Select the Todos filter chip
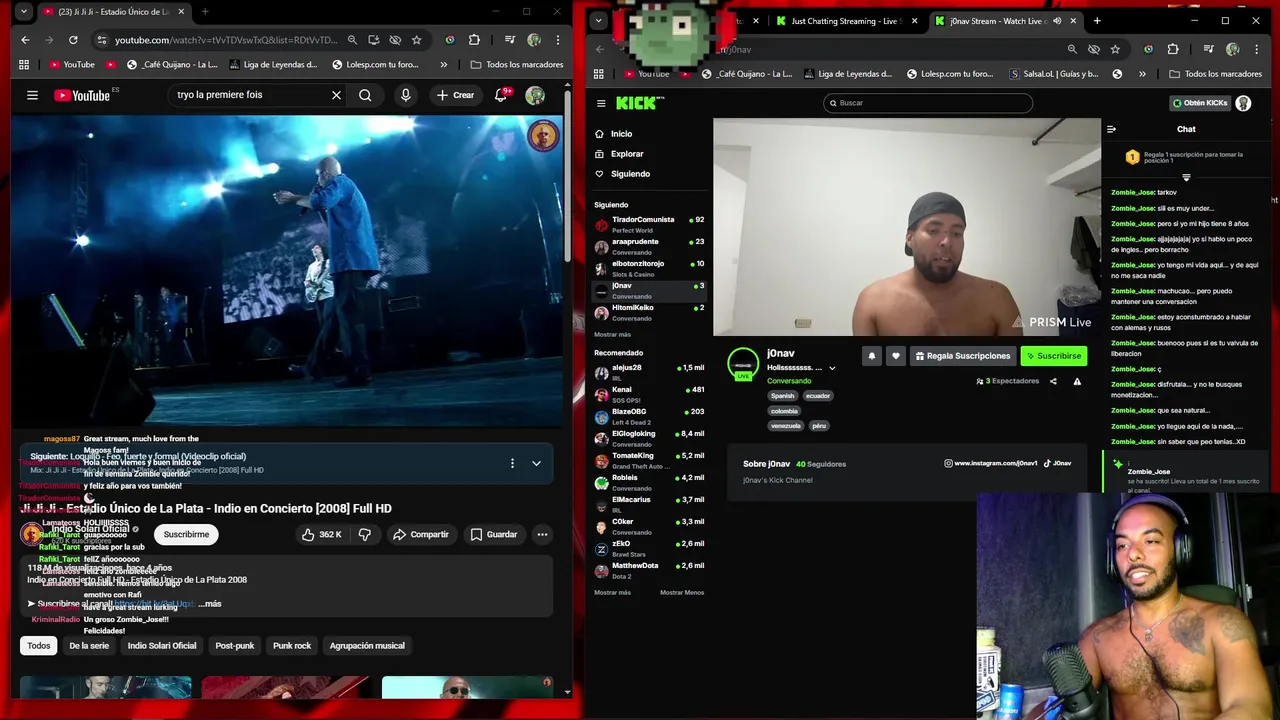 tap(38, 645)
